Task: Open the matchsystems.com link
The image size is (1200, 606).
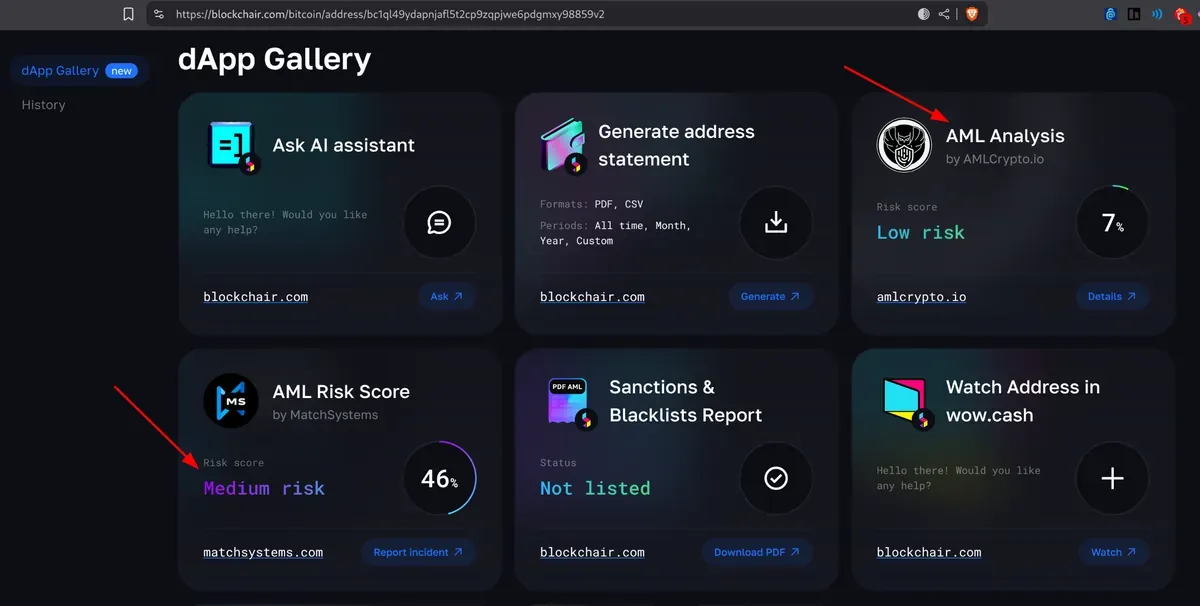Action: (263, 552)
